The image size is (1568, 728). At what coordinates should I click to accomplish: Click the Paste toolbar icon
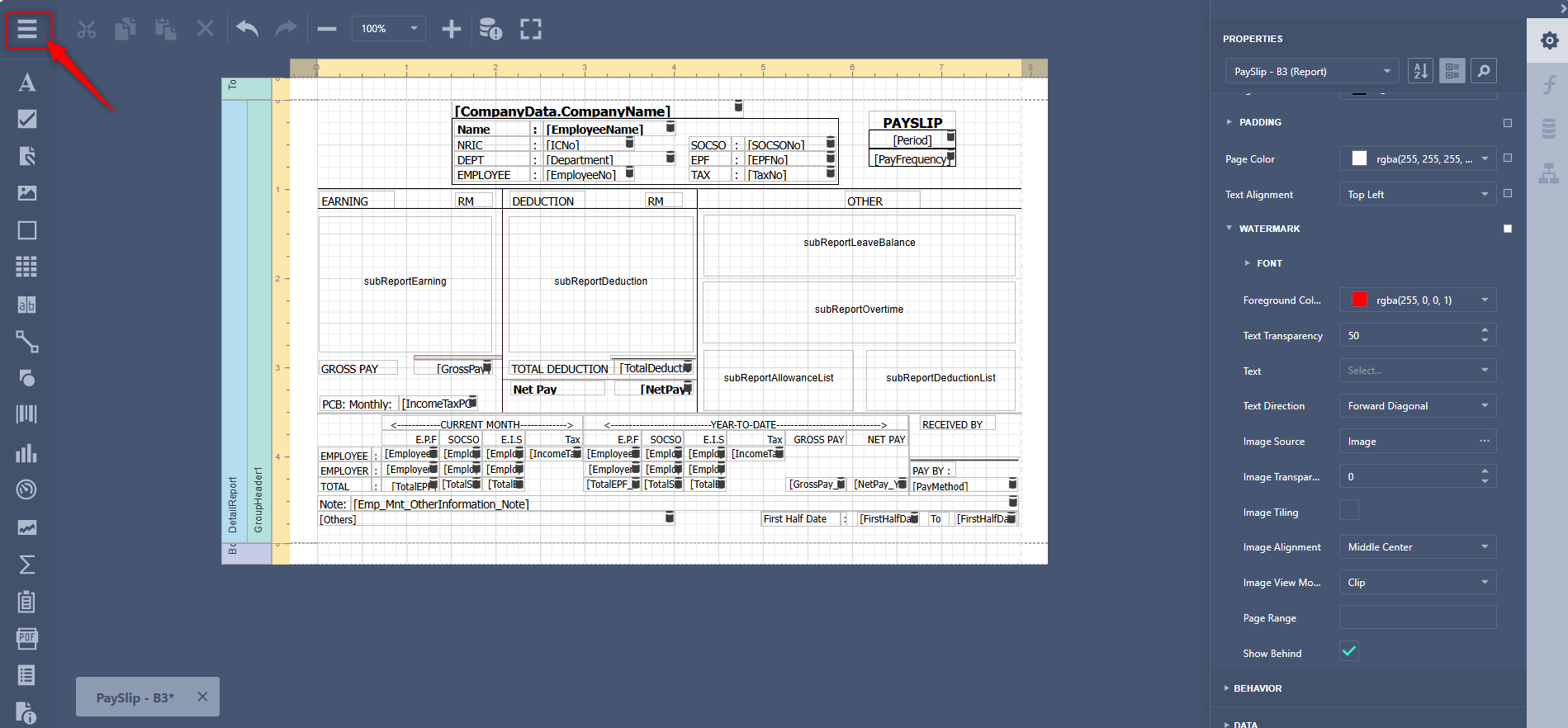165,30
